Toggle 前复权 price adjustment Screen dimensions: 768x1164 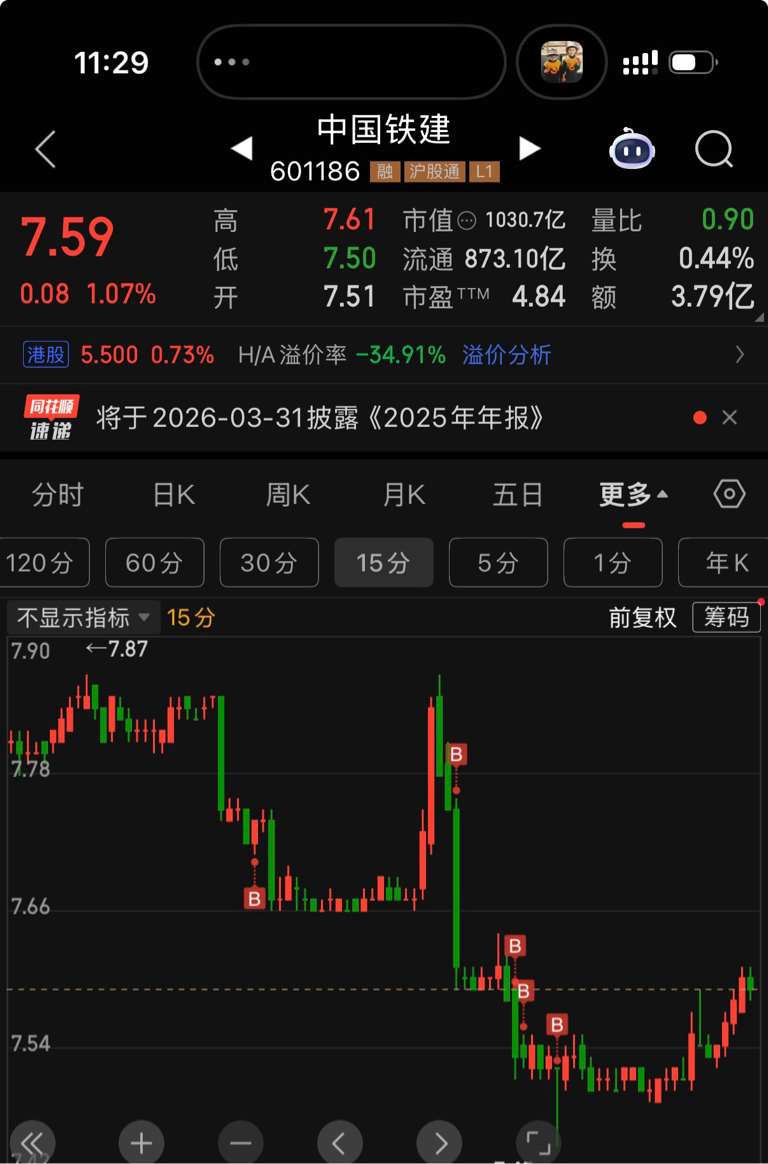point(643,618)
